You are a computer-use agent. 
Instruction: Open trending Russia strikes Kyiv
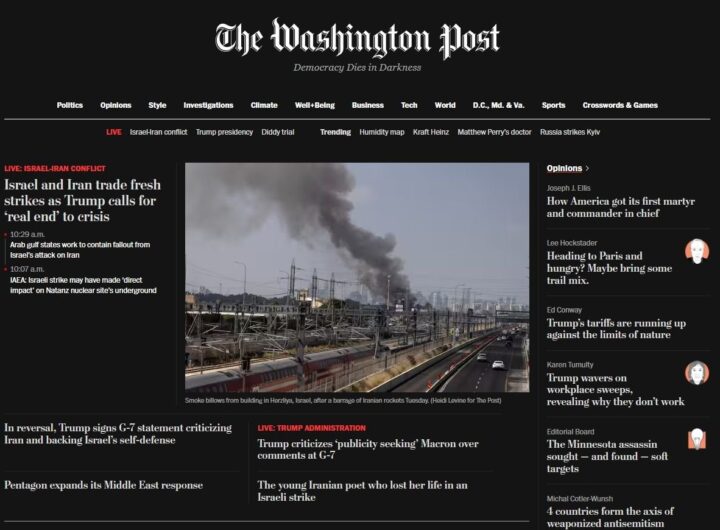(x=570, y=132)
